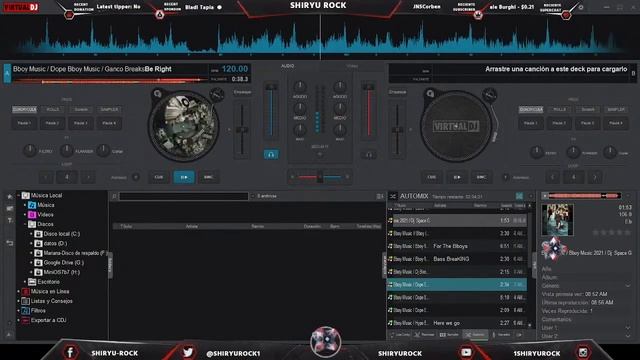This screenshot has width=640, height=360.
Task: Open the Twitter @SHIRYUROCK1 overlay icon
Action: pos(188,352)
